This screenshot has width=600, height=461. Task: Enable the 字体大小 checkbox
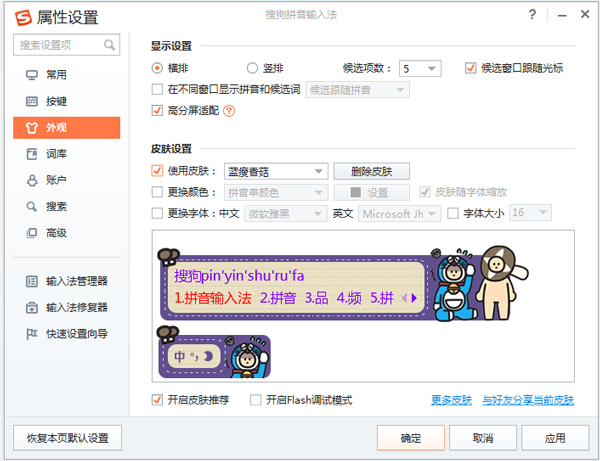click(453, 213)
